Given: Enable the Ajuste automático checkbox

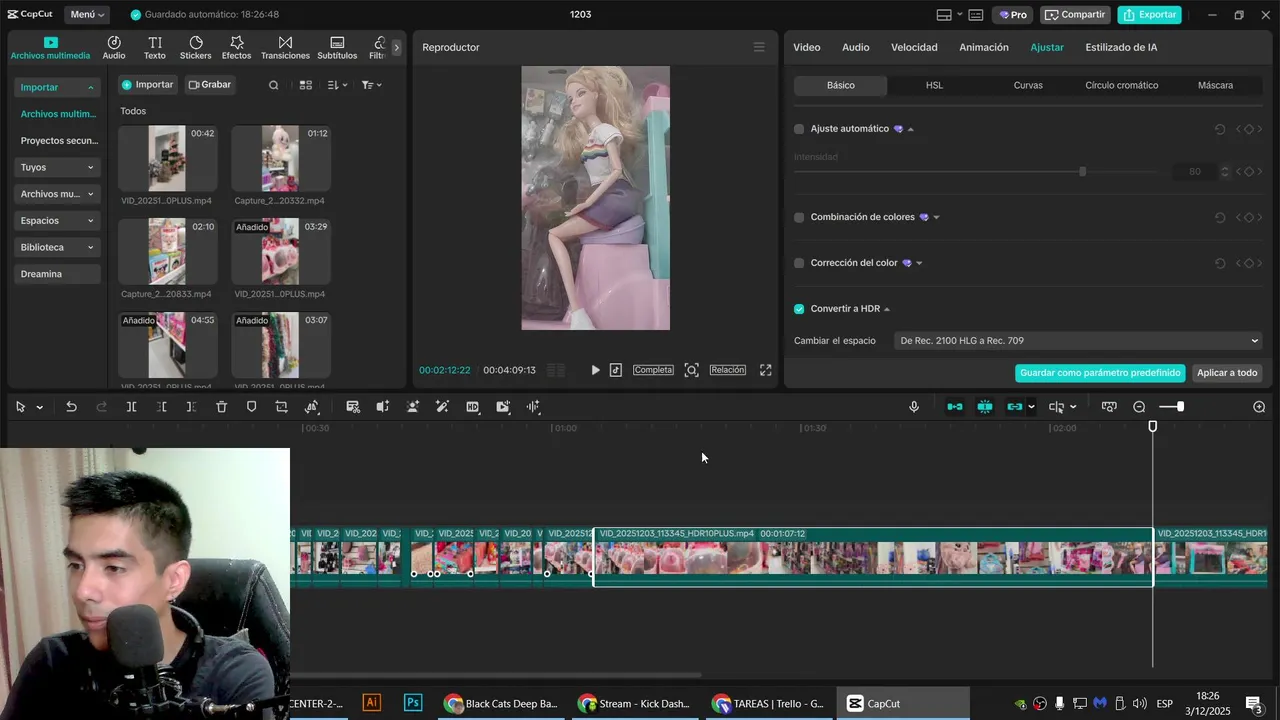Looking at the screenshot, I should coord(799,129).
